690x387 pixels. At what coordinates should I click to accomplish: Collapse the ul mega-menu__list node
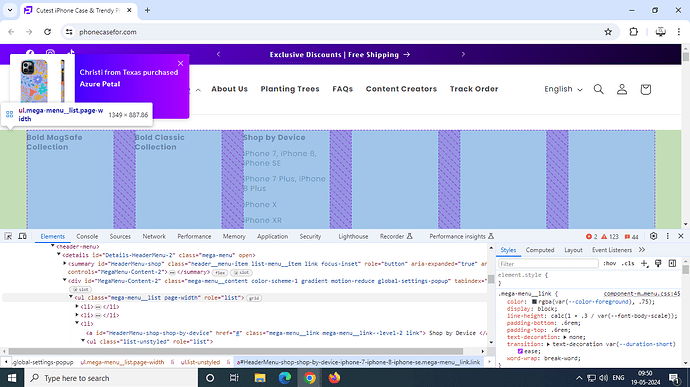pyautogui.click(x=71, y=298)
